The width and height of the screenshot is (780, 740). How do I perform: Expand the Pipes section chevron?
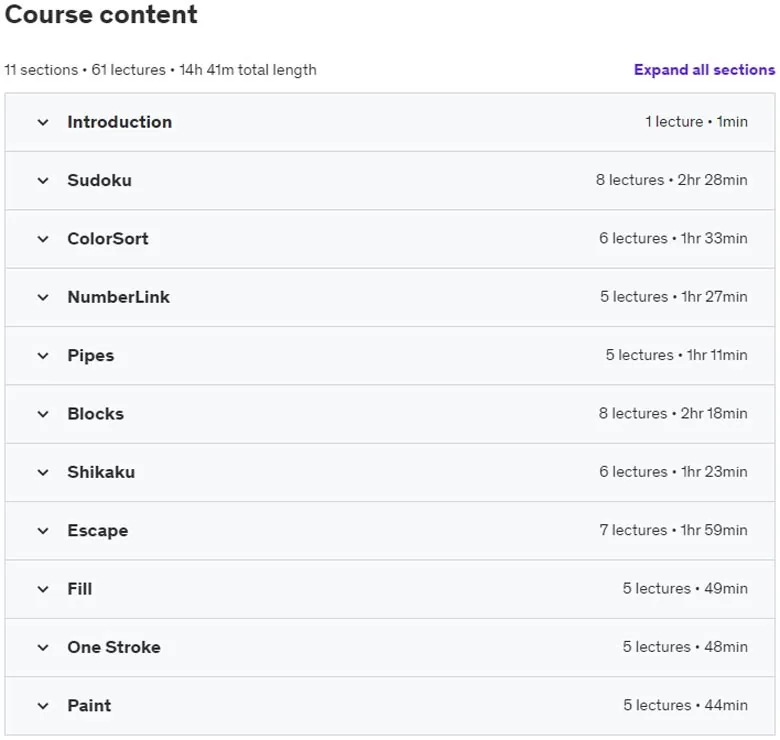point(43,356)
